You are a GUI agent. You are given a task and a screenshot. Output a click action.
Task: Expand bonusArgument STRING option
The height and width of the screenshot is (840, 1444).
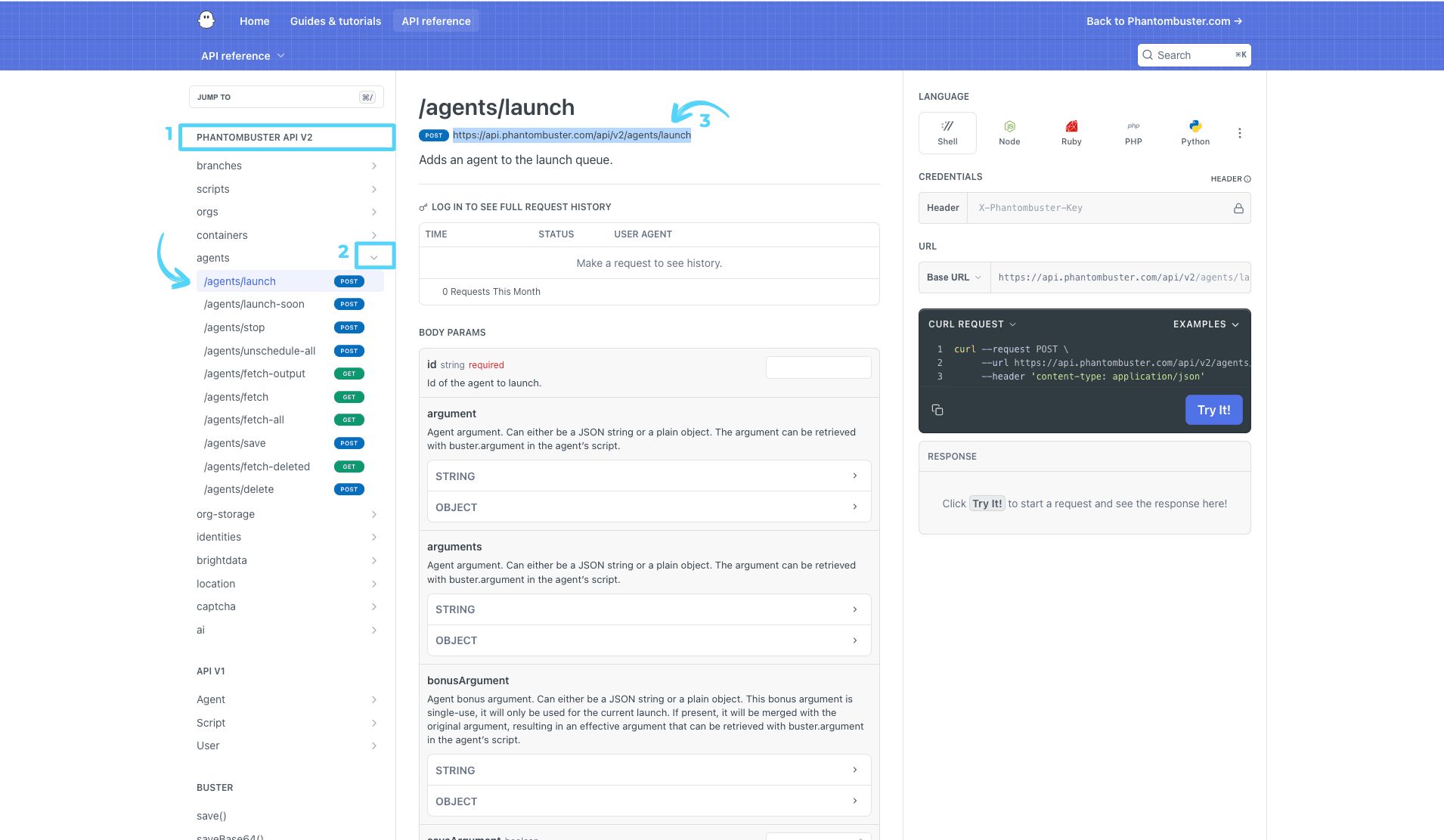point(649,770)
